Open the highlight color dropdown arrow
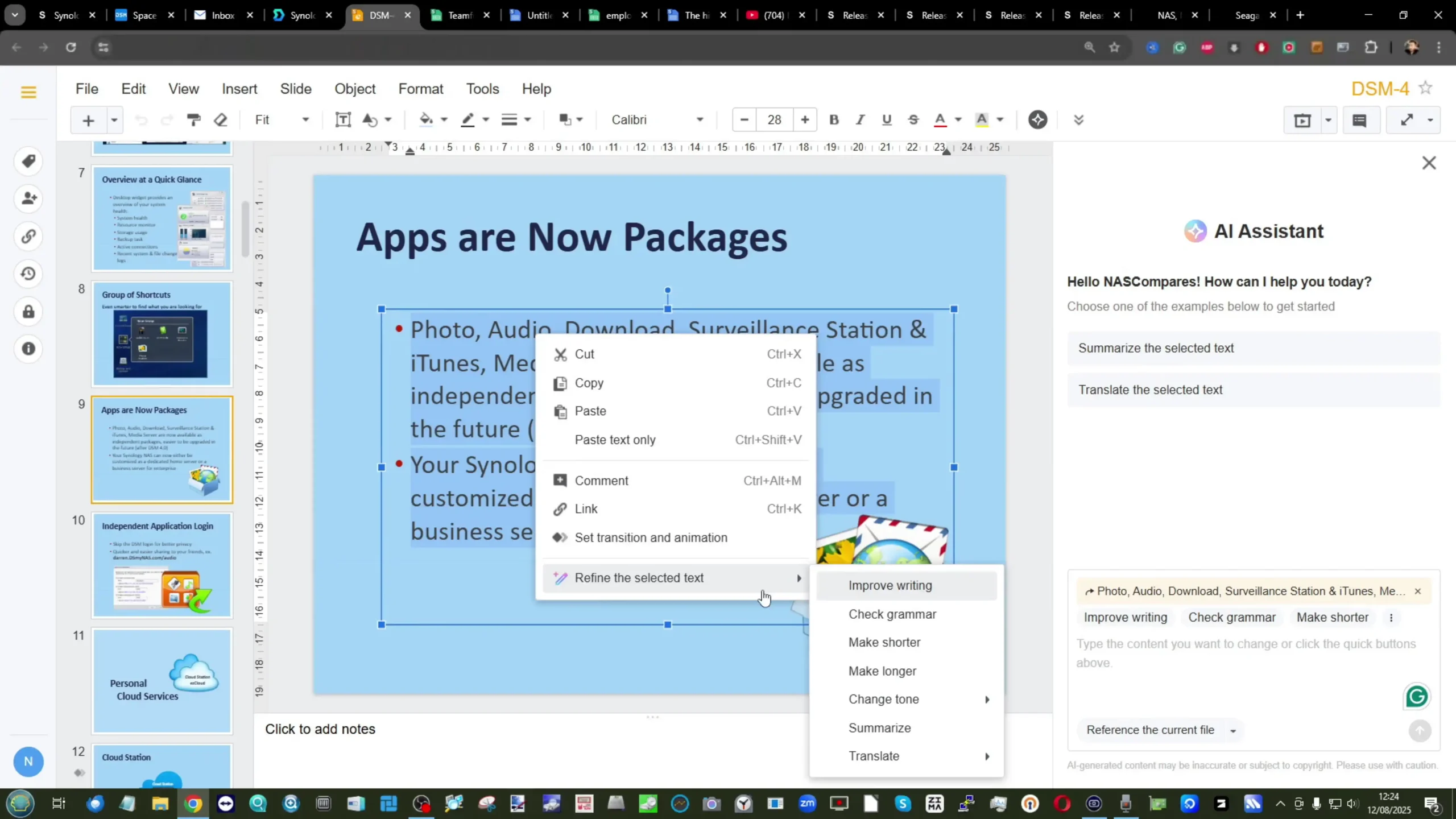This screenshot has width=1456, height=819. coord(1000,120)
